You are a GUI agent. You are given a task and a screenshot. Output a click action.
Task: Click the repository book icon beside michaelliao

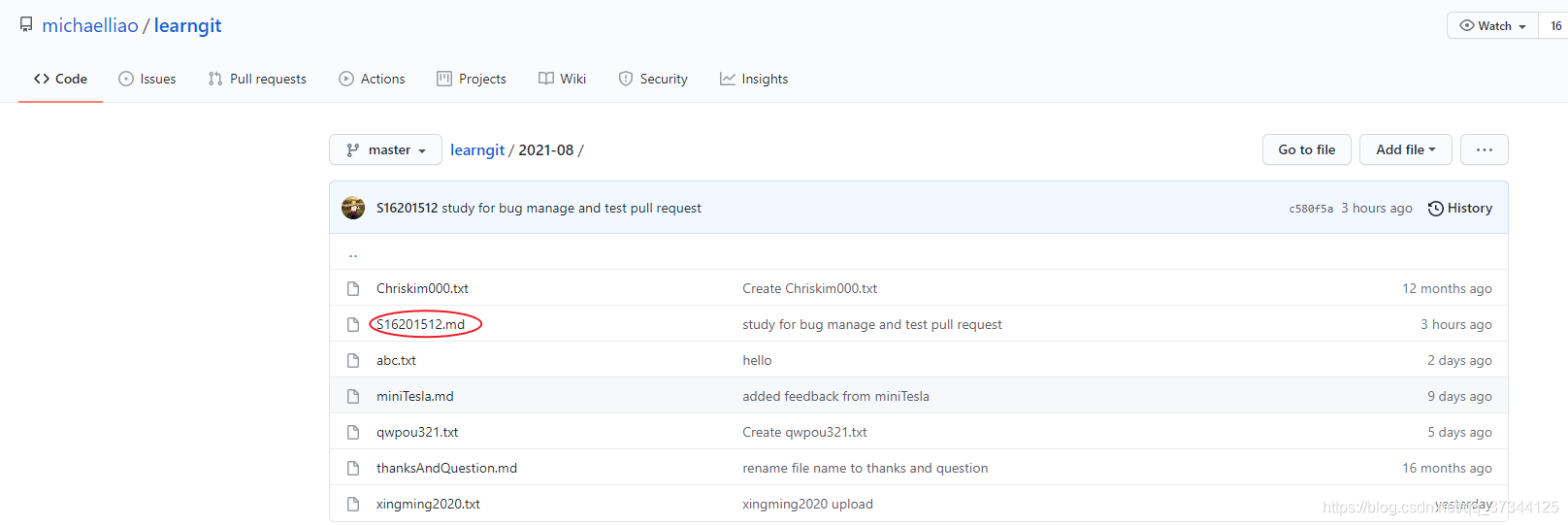(x=26, y=25)
